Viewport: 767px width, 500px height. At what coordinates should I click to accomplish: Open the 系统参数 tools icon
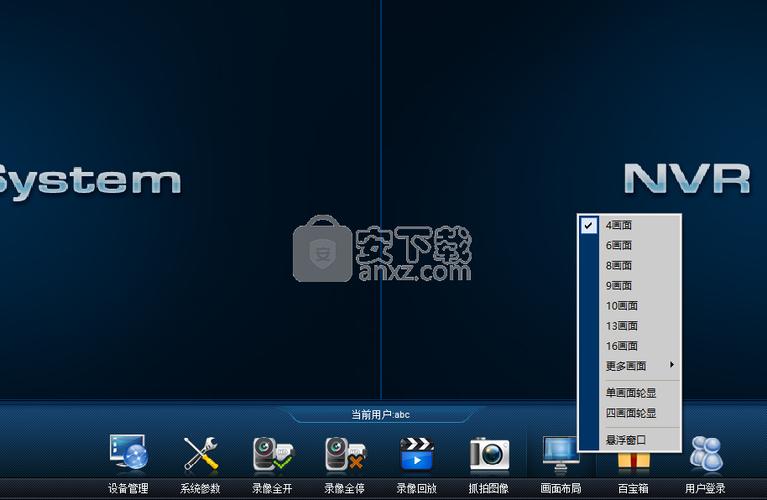[x=201, y=453]
